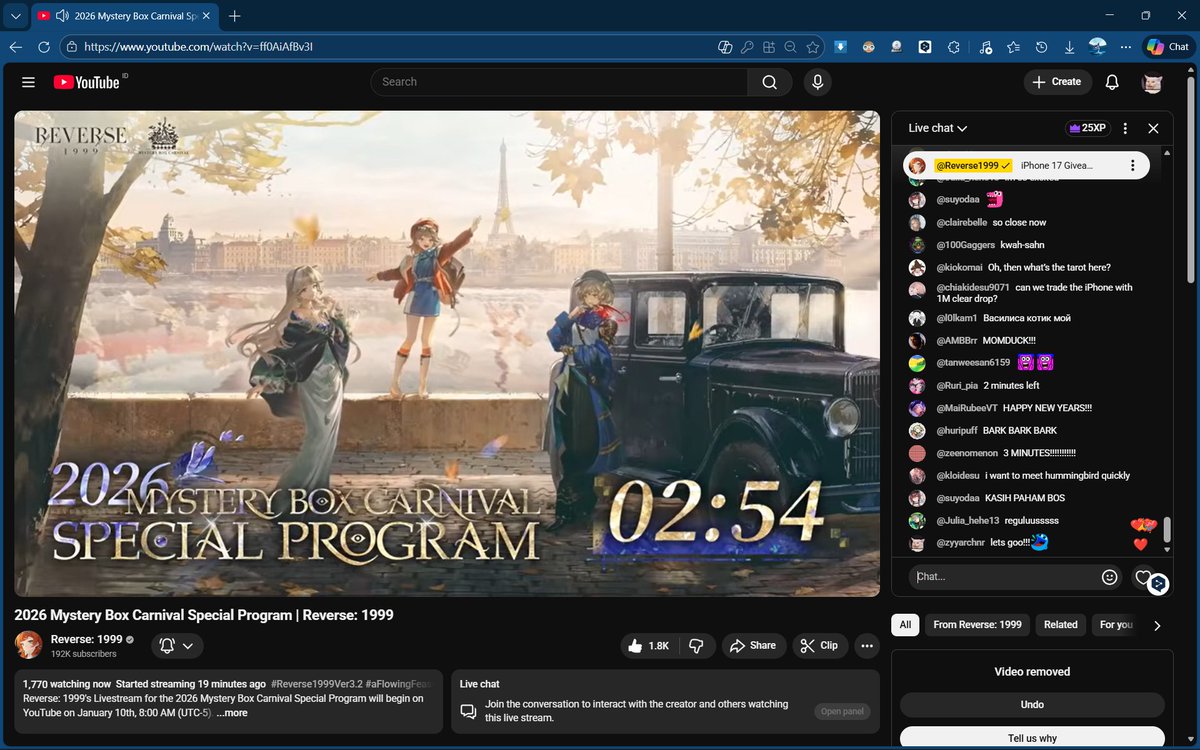Show more filter chips with arrow
Viewport: 1200px width, 750px height.
click(1157, 625)
